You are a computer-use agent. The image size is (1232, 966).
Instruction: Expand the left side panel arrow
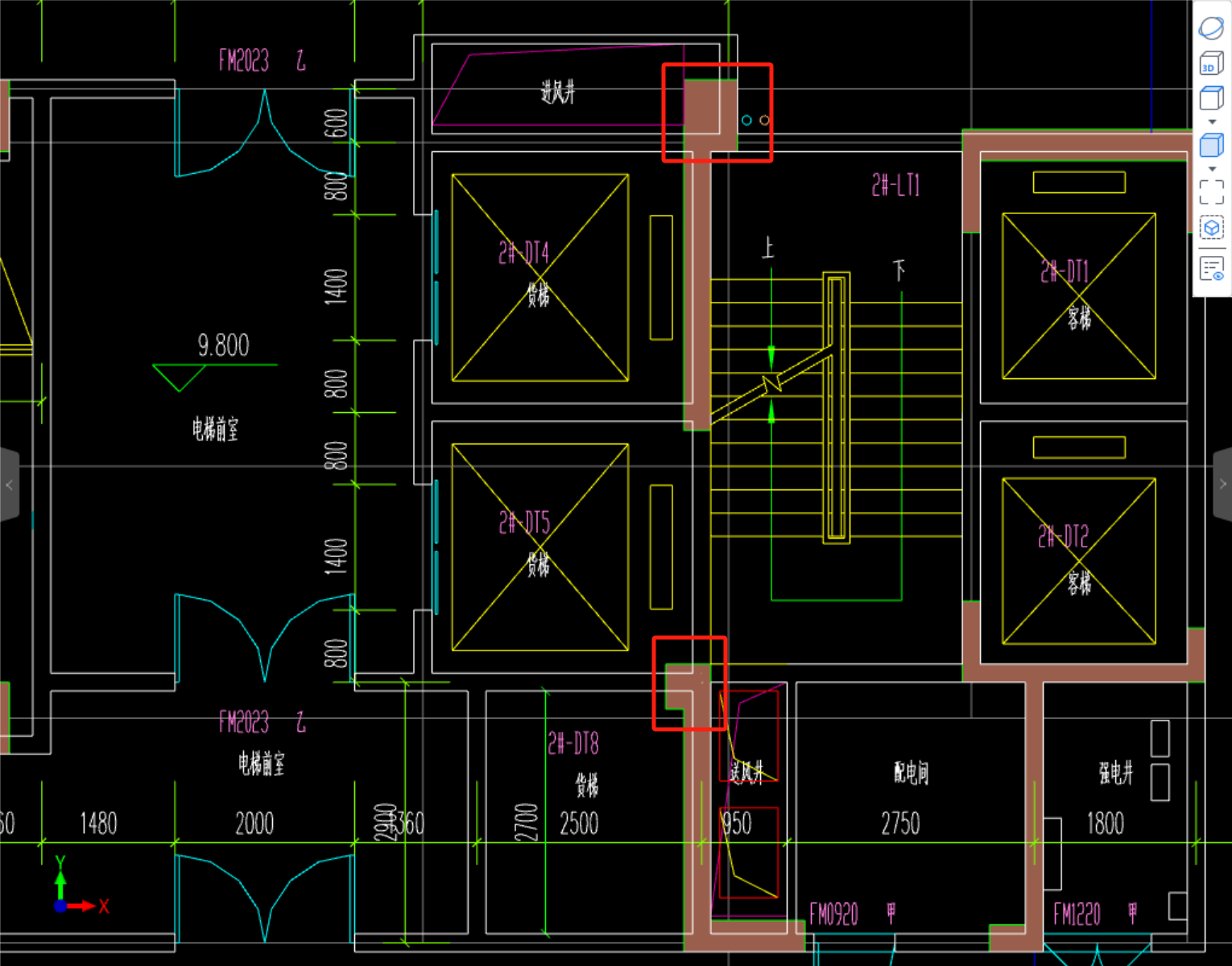(x=9, y=485)
